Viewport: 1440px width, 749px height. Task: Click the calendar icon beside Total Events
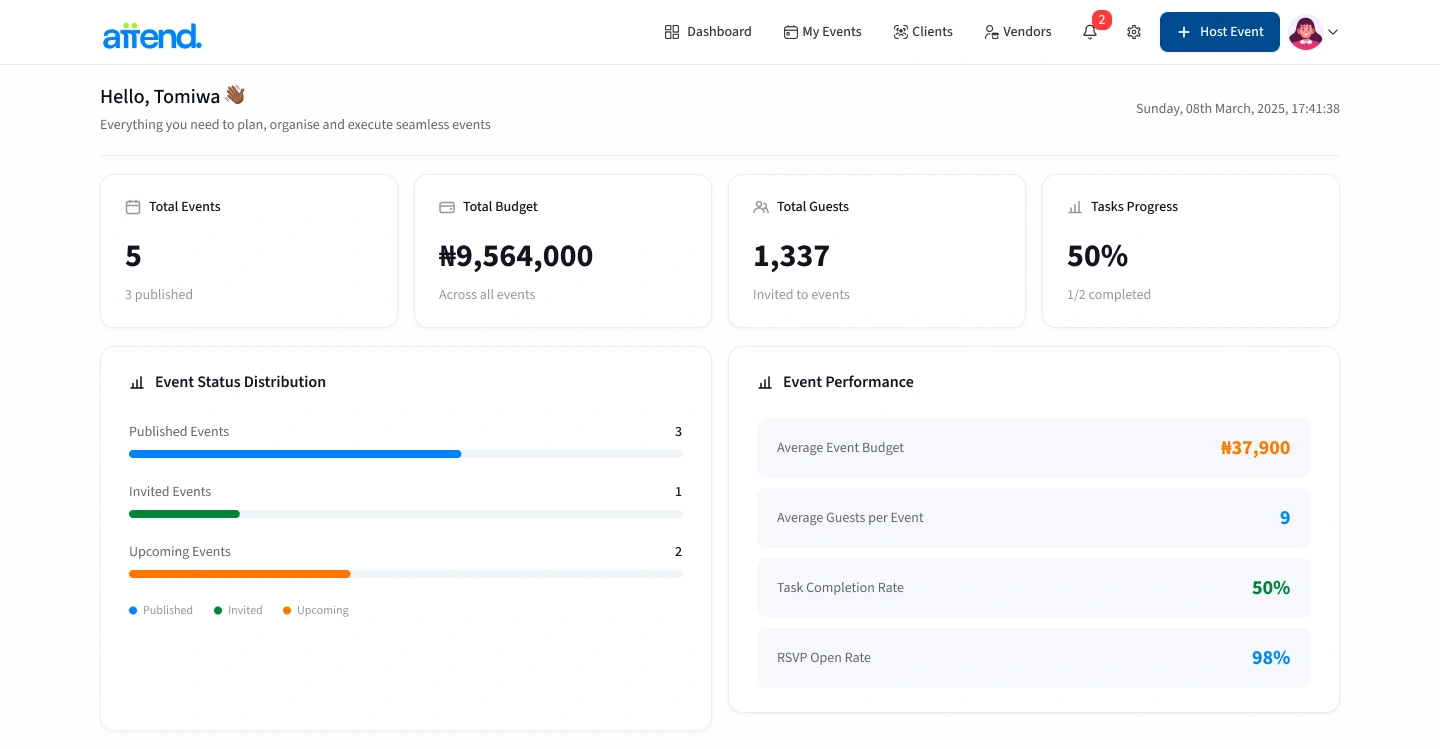coord(133,207)
